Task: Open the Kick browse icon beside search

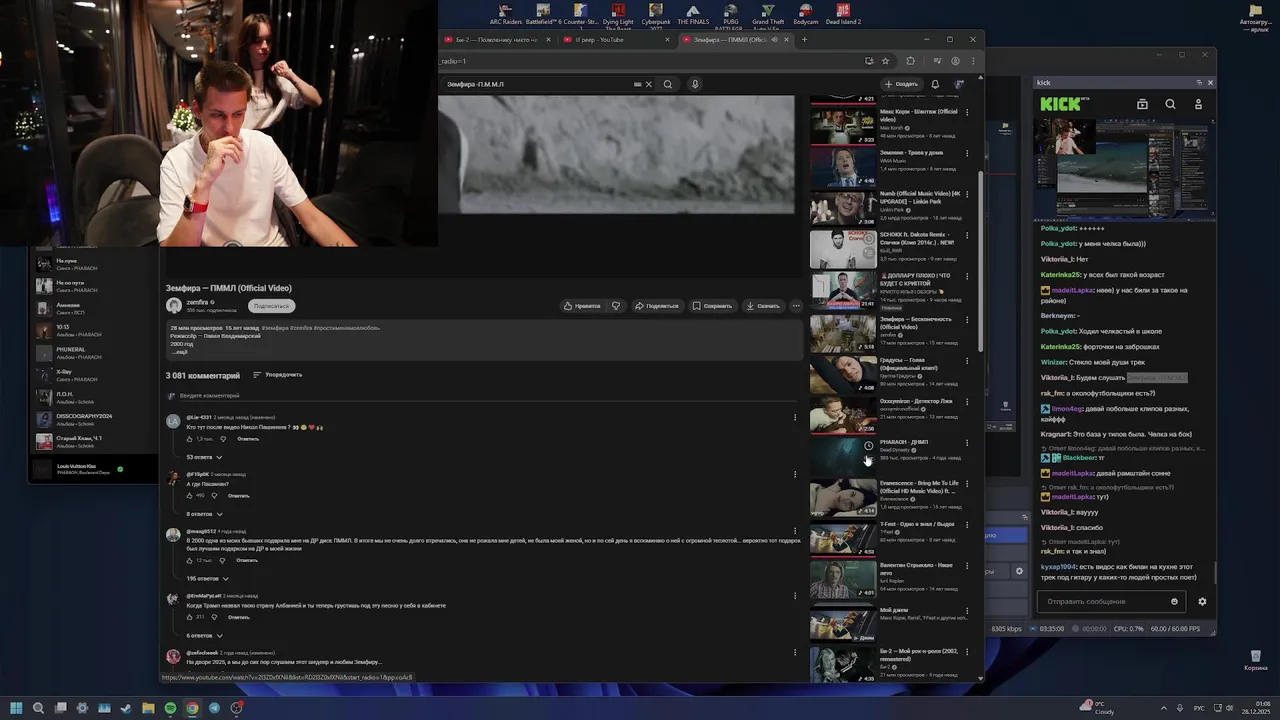Action: pyautogui.click(x=1142, y=104)
